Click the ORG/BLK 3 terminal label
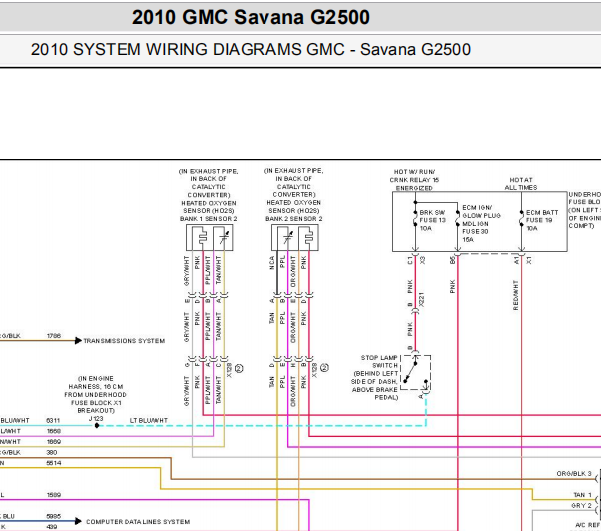The width and height of the screenshot is (601, 531). [574, 474]
